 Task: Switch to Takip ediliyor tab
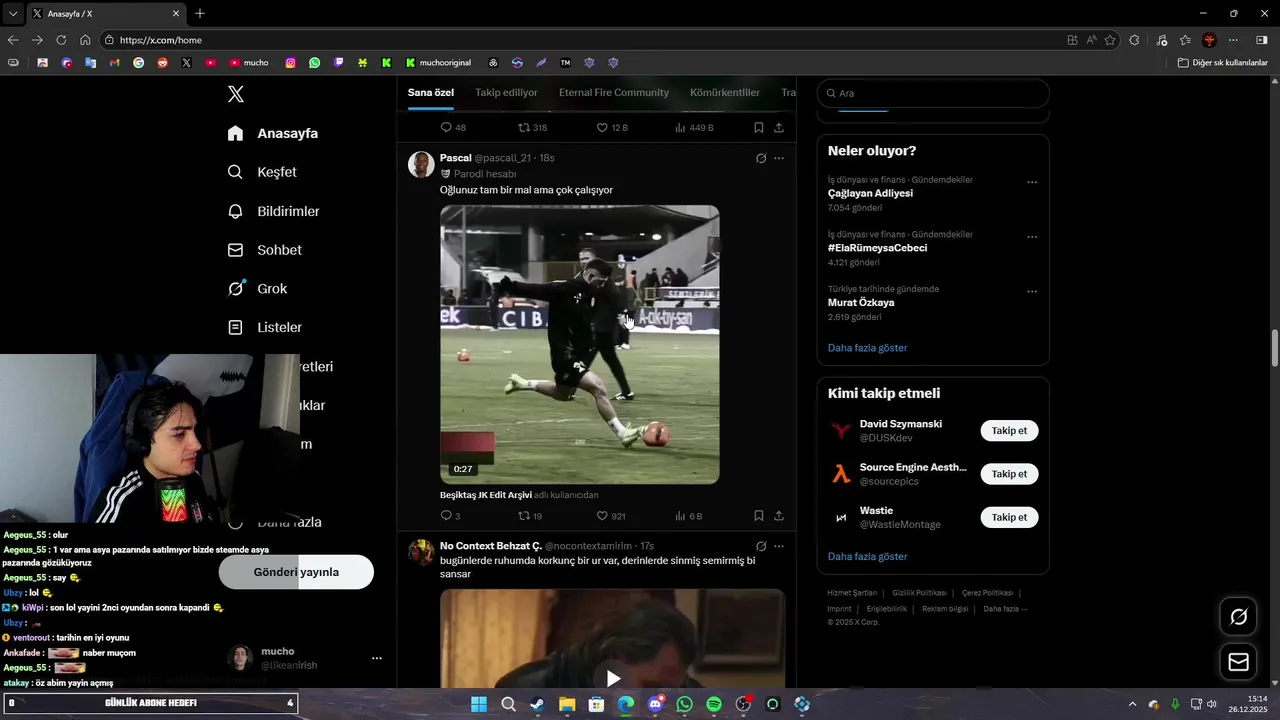506,93
